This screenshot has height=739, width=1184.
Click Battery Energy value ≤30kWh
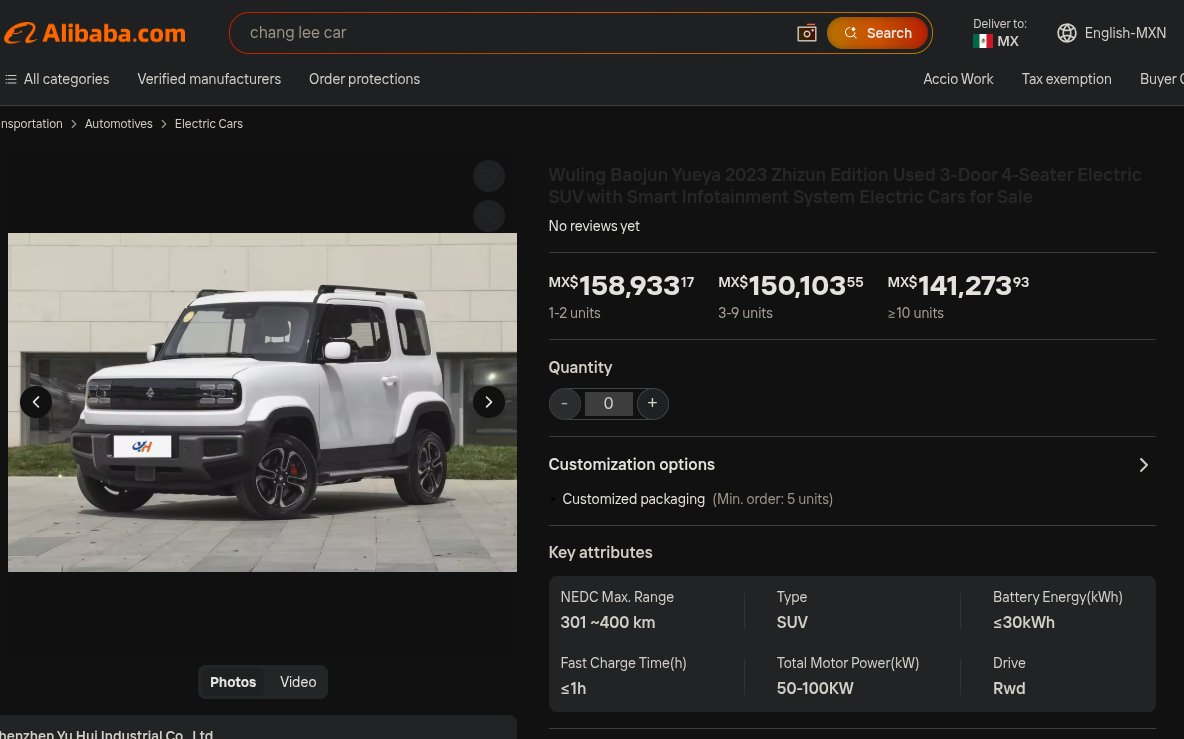(1024, 623)
